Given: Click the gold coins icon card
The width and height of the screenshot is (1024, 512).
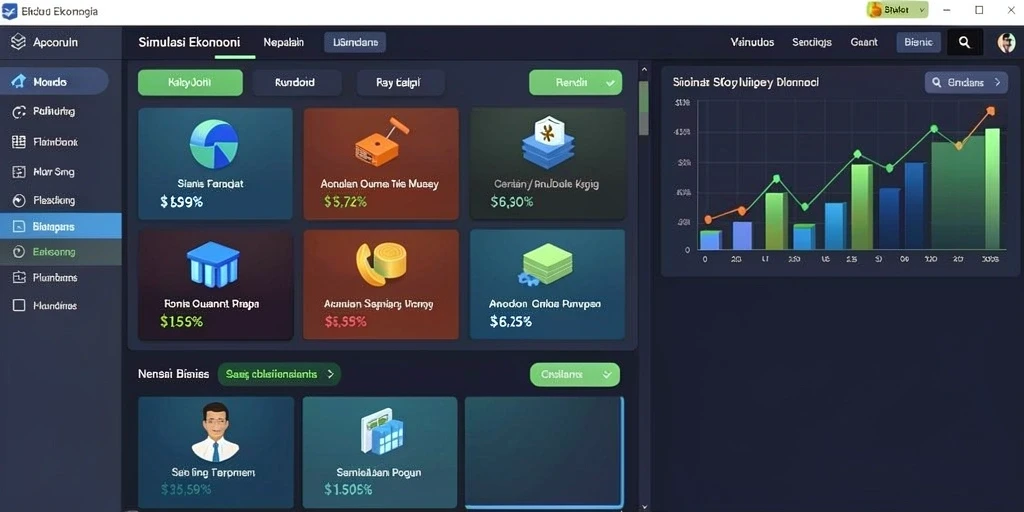Looking at the screenshot, I should pyautogui.click(x=381, y=284).
